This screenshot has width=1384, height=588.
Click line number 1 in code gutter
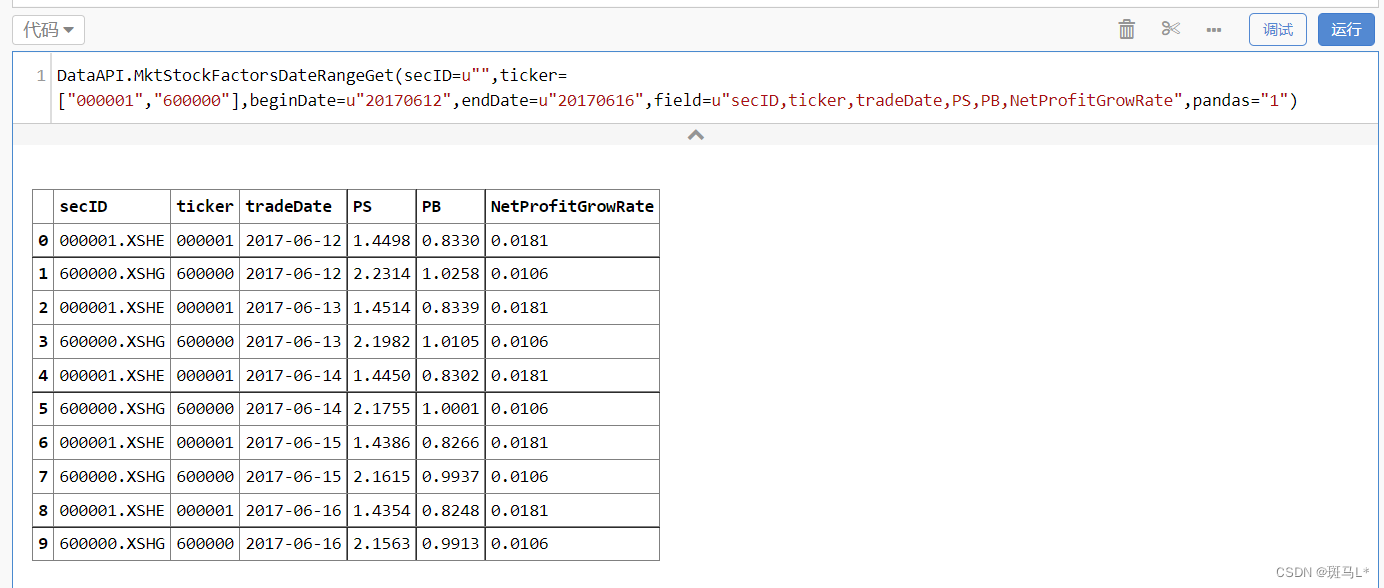(x=40, y=76)
